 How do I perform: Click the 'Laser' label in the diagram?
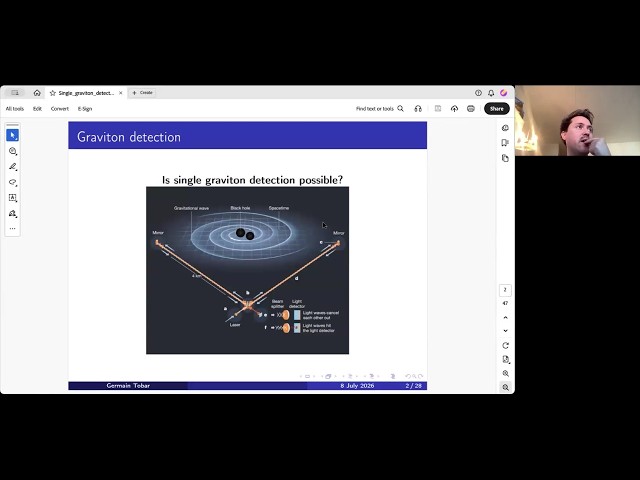[235, 325]
